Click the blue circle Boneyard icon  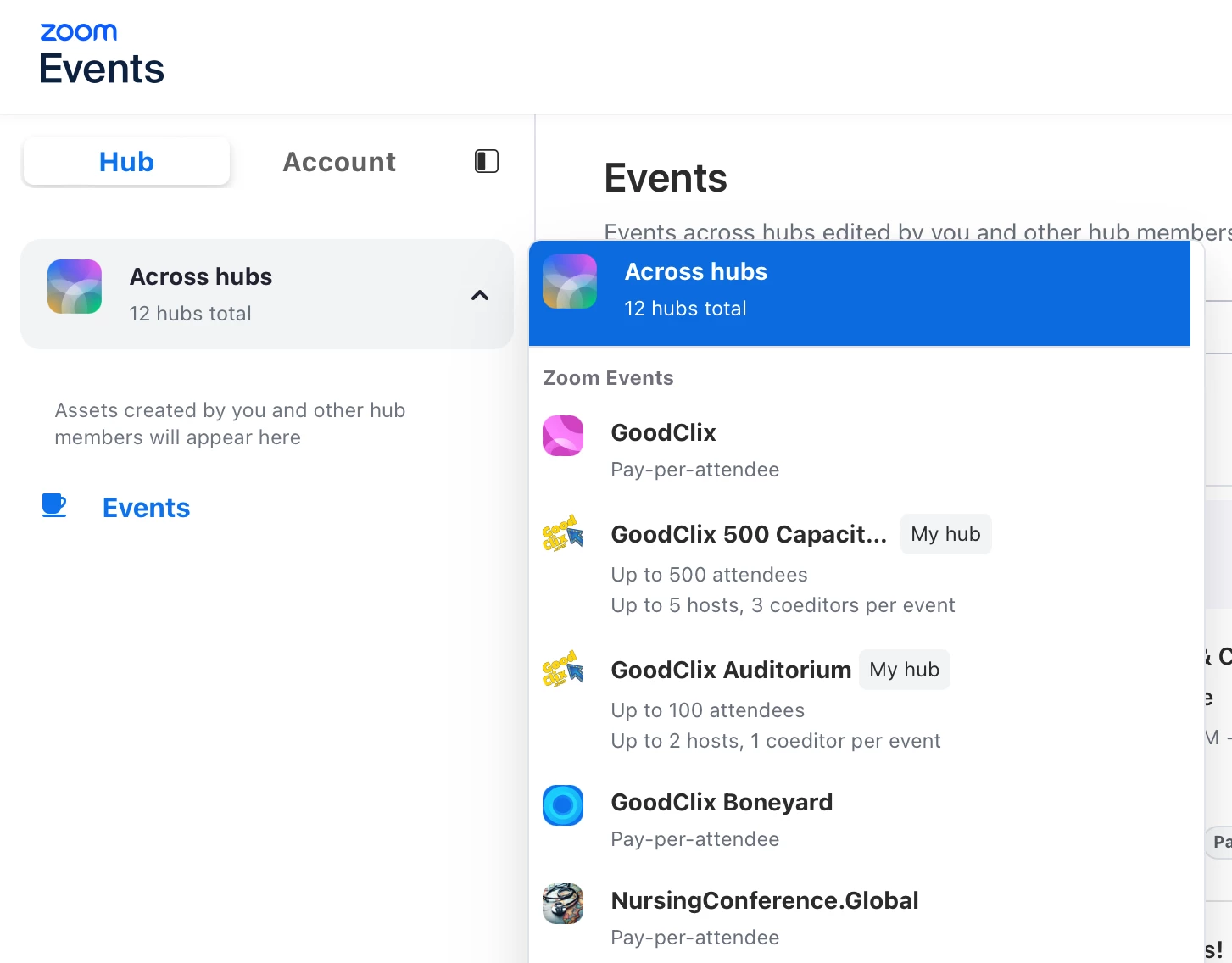(563, 805)
